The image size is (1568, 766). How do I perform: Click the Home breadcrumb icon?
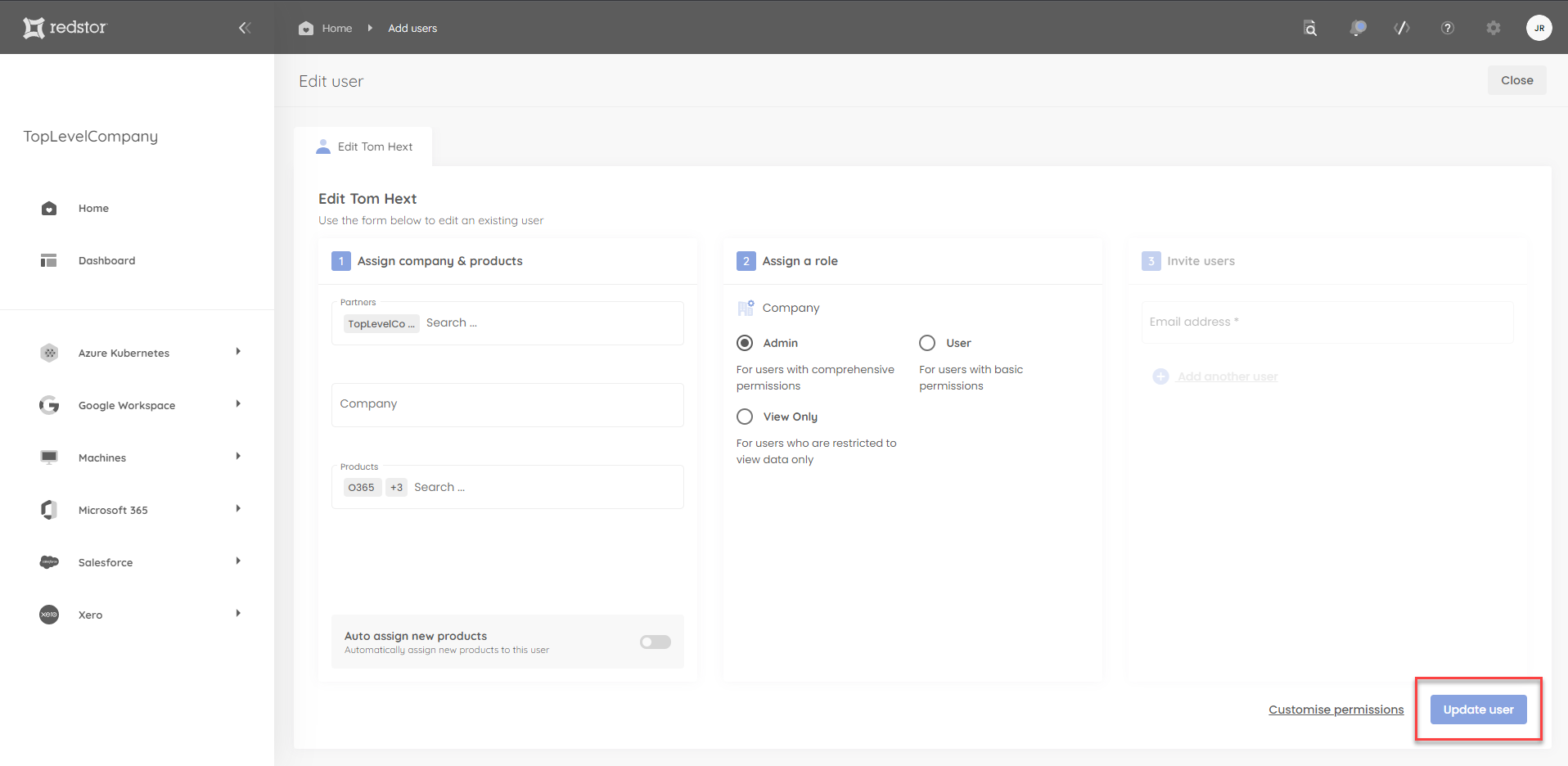pos(306,28)
